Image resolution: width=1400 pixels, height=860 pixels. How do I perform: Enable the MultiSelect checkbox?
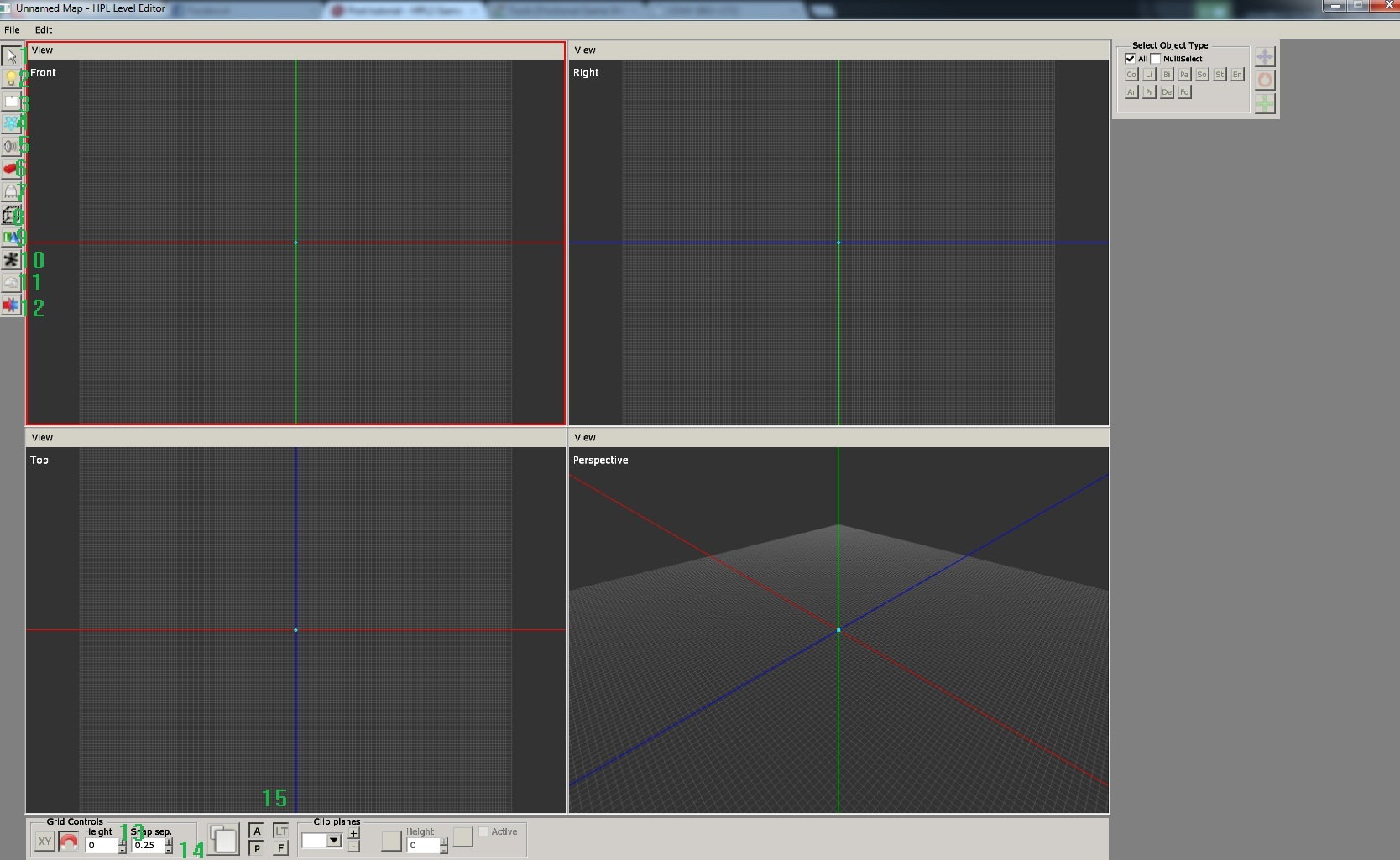coord(1156,59)
